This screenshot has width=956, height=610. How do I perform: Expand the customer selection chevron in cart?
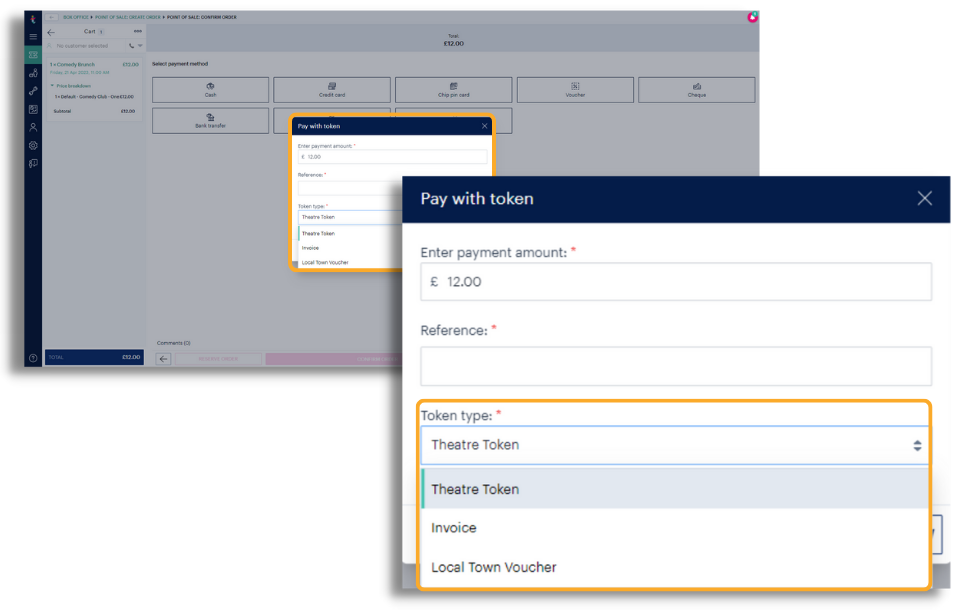pos(140,46)
